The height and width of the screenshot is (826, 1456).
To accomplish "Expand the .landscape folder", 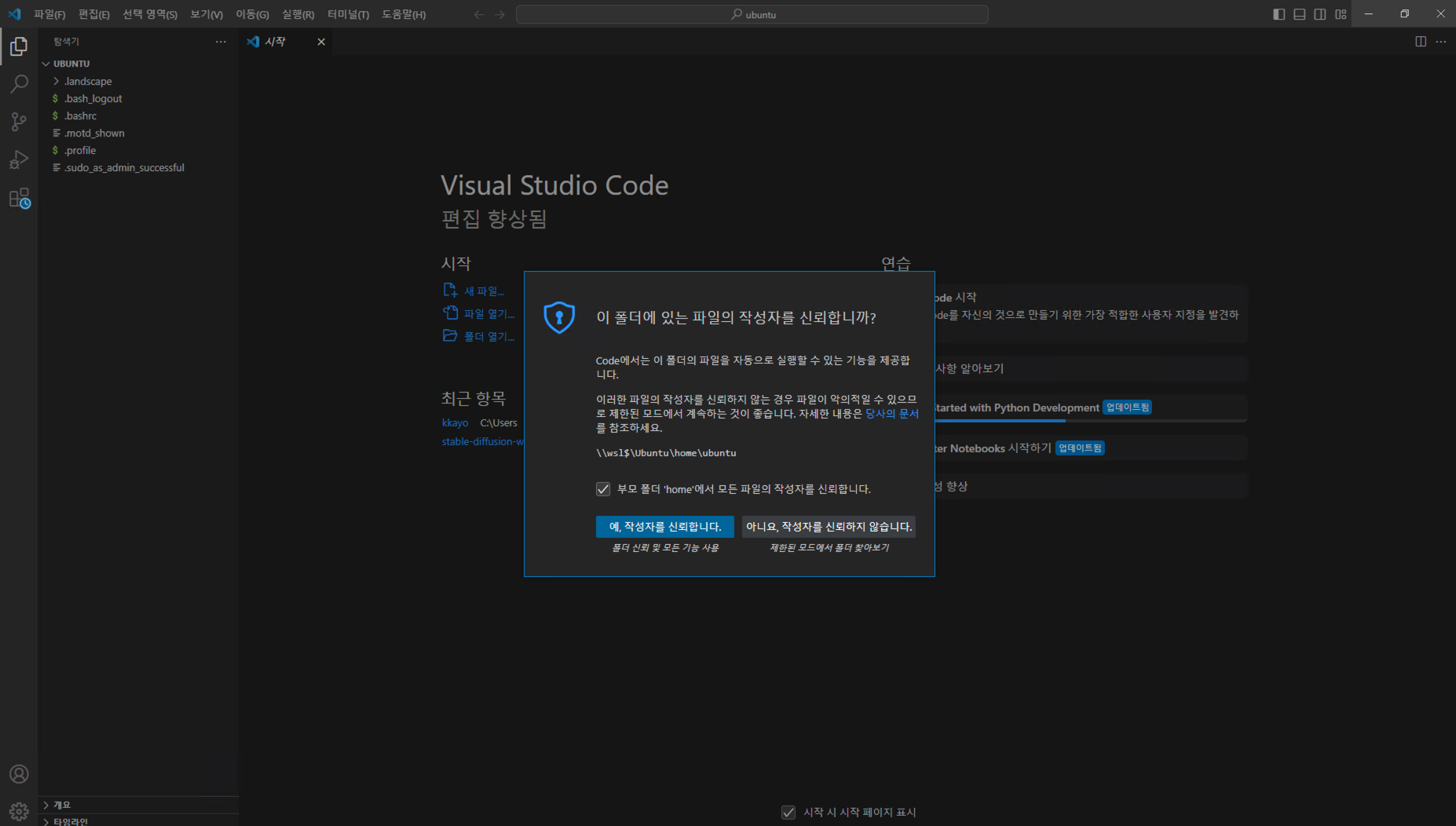I will click(x=138, y=81).
